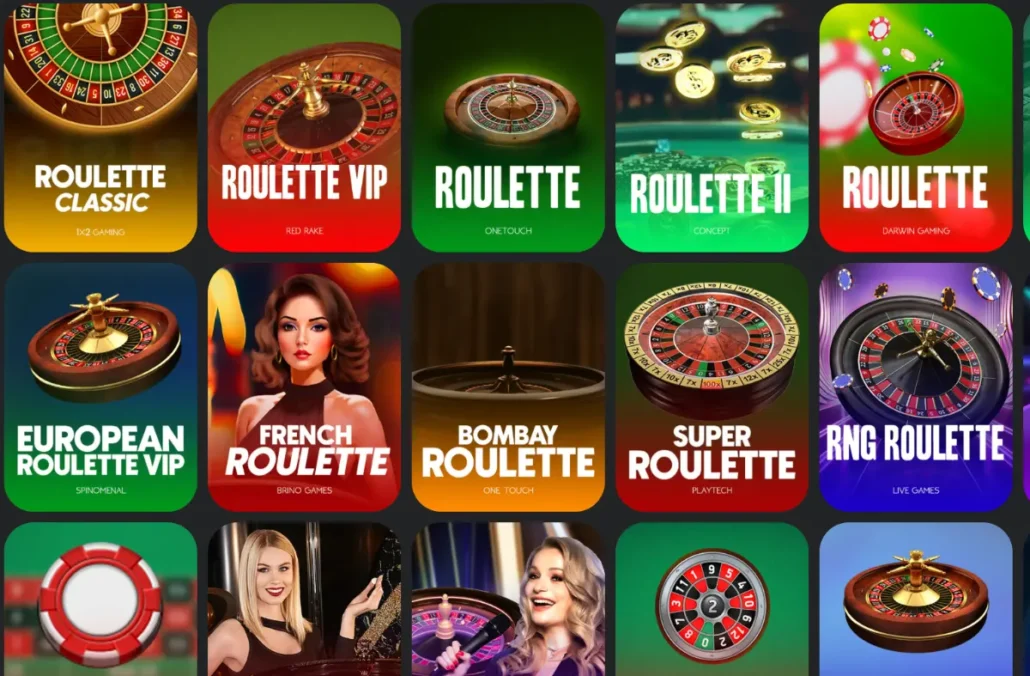Click the Playtech provider label

(x=711, y=490)
